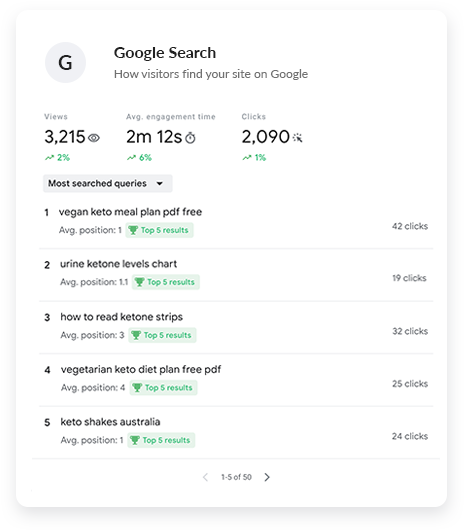Open query 'urine ketone levels chart'
Image resolution: width=466 pixels, height=532 pixels.
point(118,264)
